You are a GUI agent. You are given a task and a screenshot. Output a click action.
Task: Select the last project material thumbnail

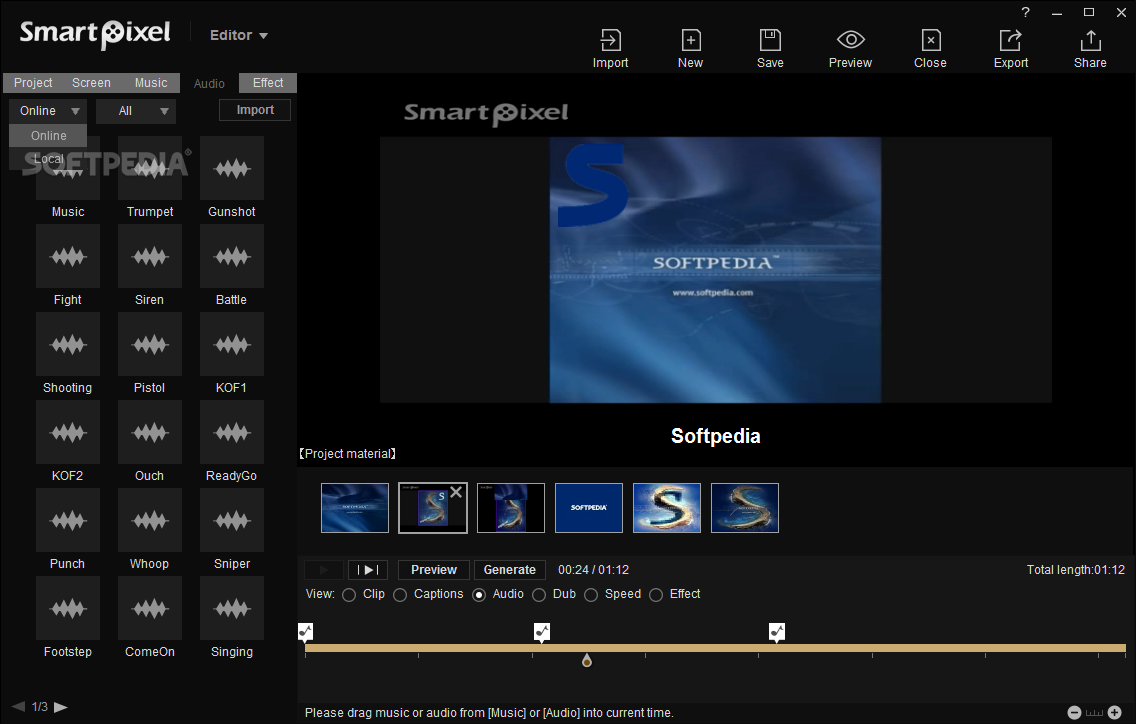tap(745, 508)
